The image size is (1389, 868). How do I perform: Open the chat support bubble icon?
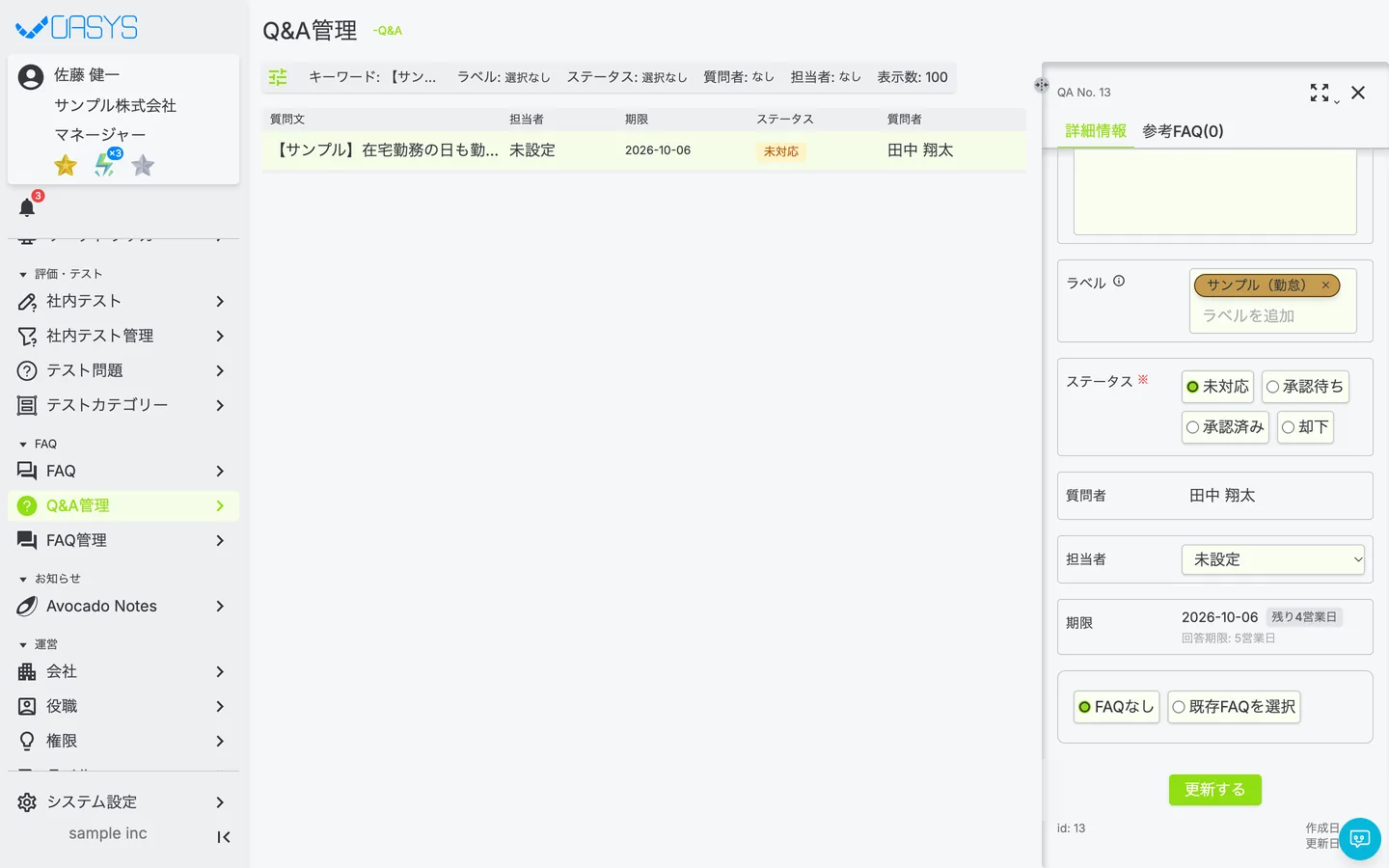coord(1360,839)
